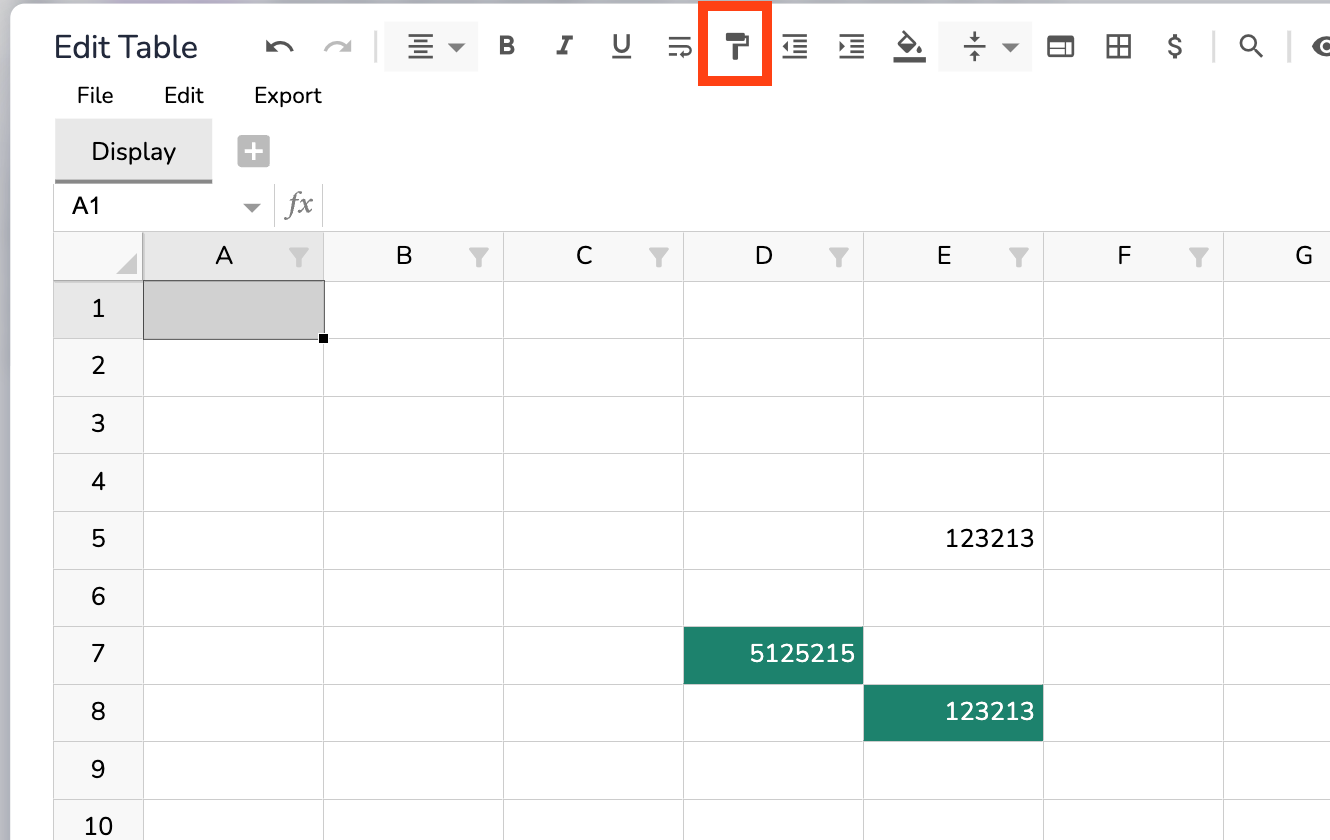Viewport: 1330px width, 840px height.
Task: Open the search magnifier tool
Action: [1251, 46]
